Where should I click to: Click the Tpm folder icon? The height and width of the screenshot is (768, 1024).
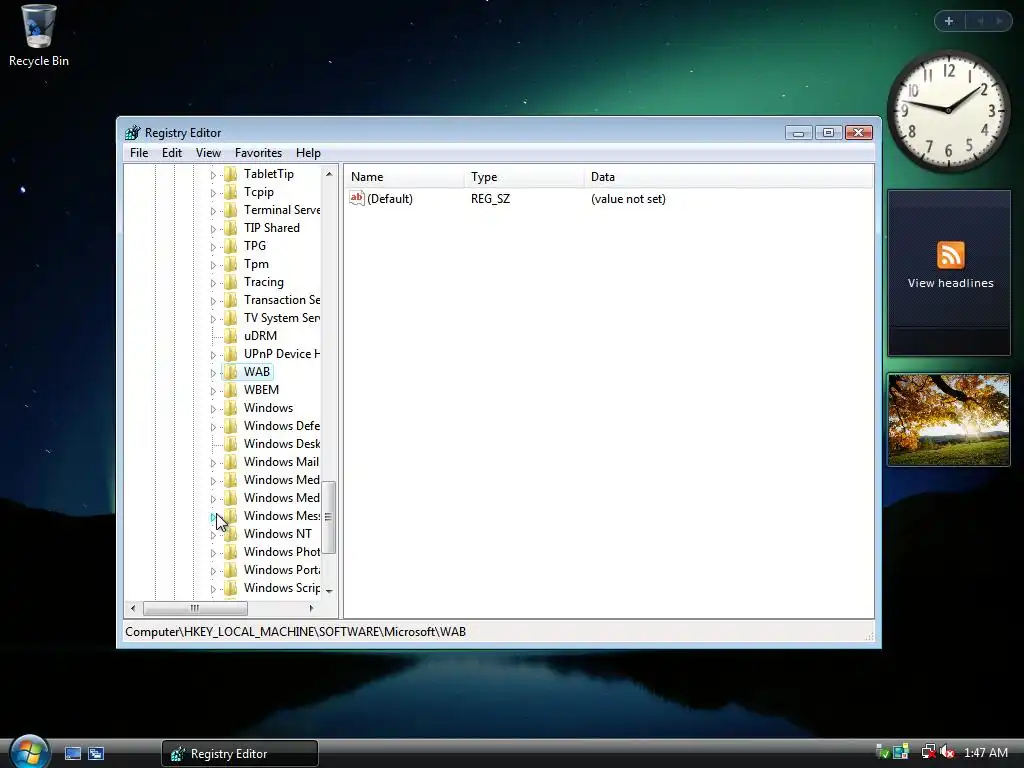231,264
